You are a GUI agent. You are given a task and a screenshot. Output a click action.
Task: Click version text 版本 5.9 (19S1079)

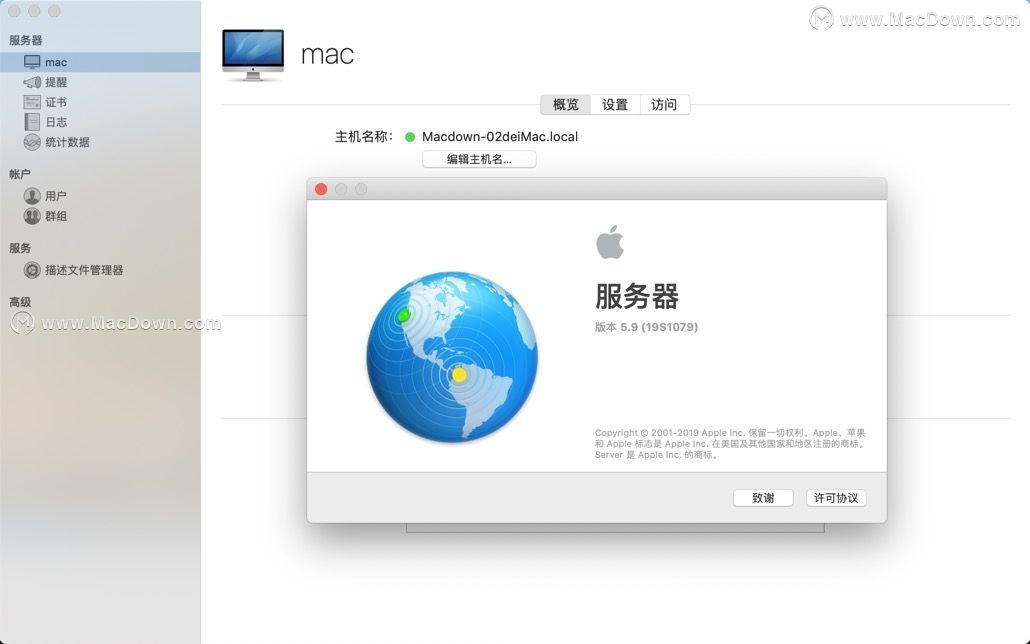(x=646, y=327)
